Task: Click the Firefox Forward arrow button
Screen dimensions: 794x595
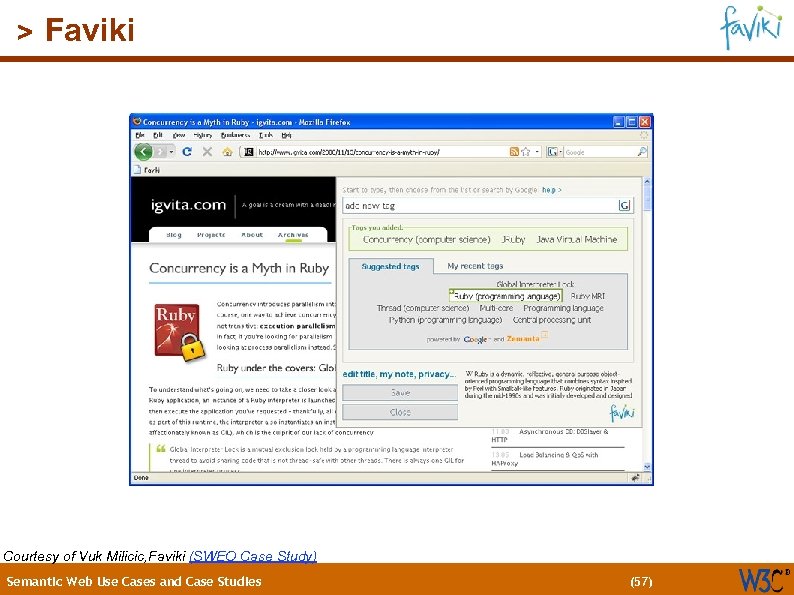Action: pyautogui.click(x=160, y=151)
